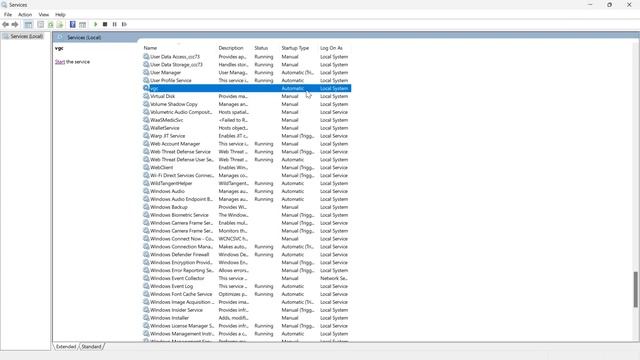The height and width of the screenshot is (360, 640).
Task: Select the Windows Encryption Provider row
Action: pos(247,262)
